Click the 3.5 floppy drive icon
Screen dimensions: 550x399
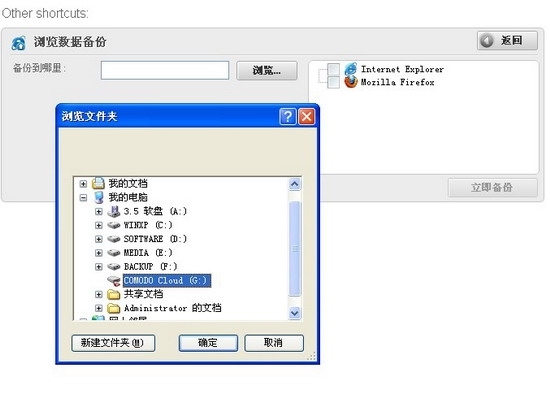pos(114,211)
